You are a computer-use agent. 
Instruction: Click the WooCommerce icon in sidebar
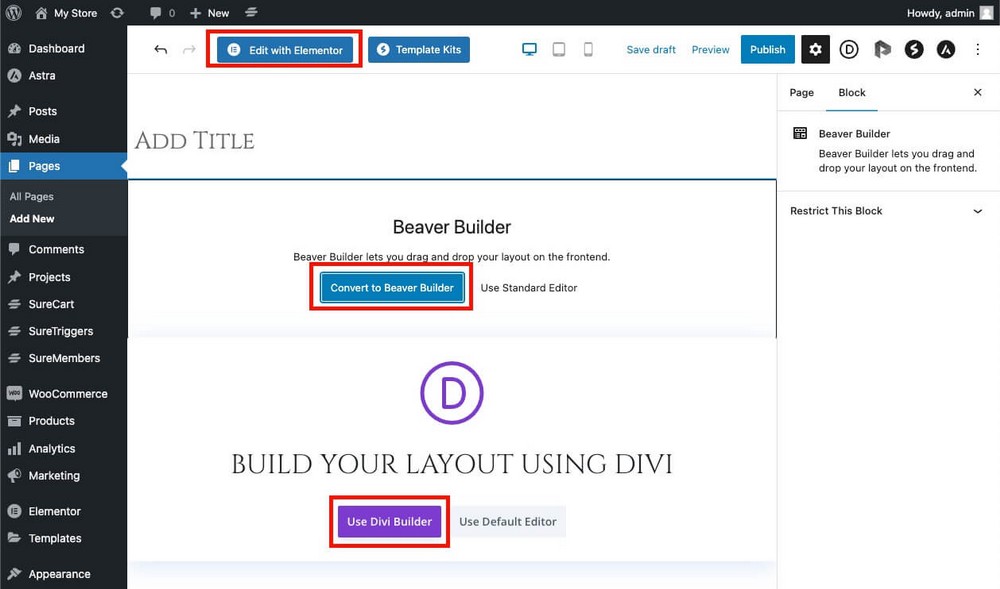coord(14,393)
